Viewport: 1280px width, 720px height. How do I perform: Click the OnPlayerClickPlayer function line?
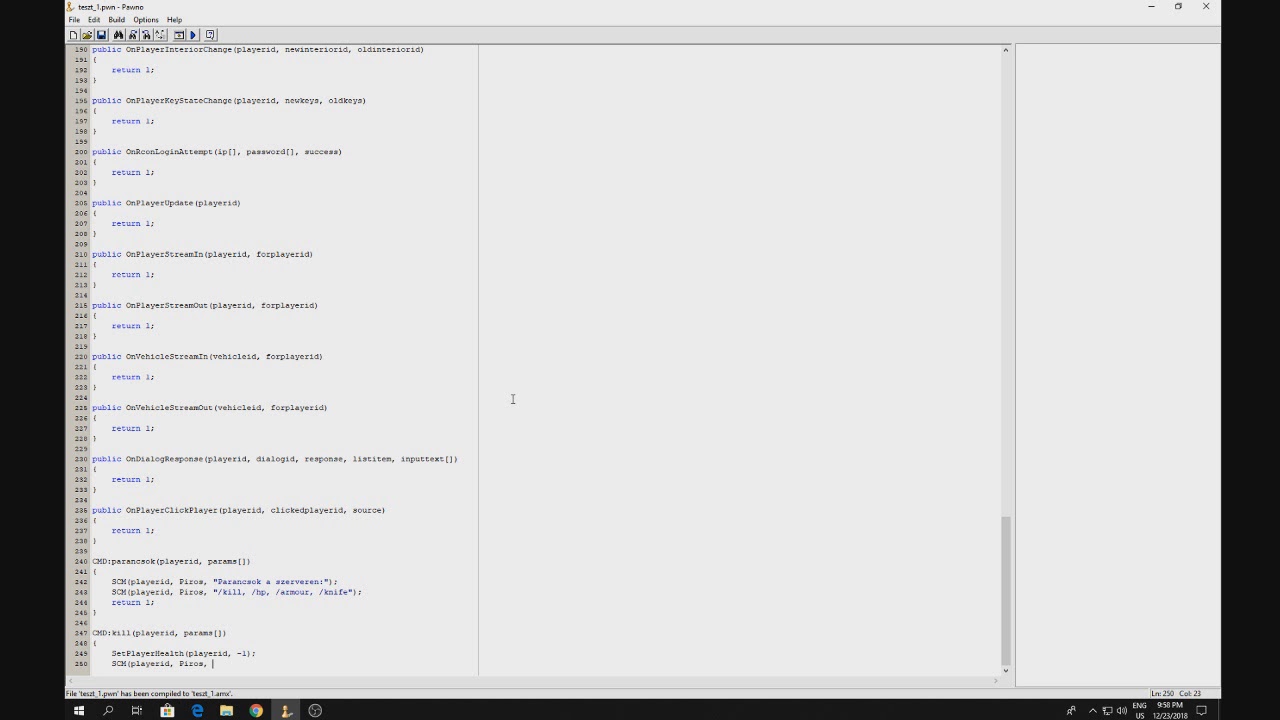(x=238, y=510)
